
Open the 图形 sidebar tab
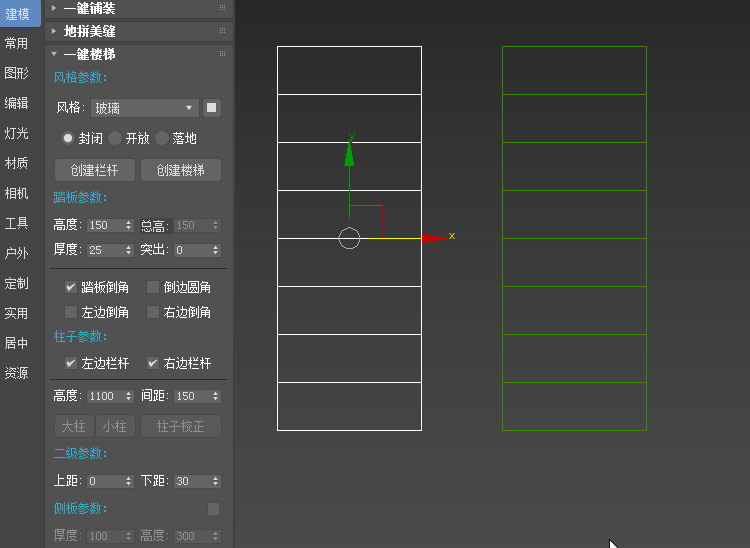(x=17, y=73)
